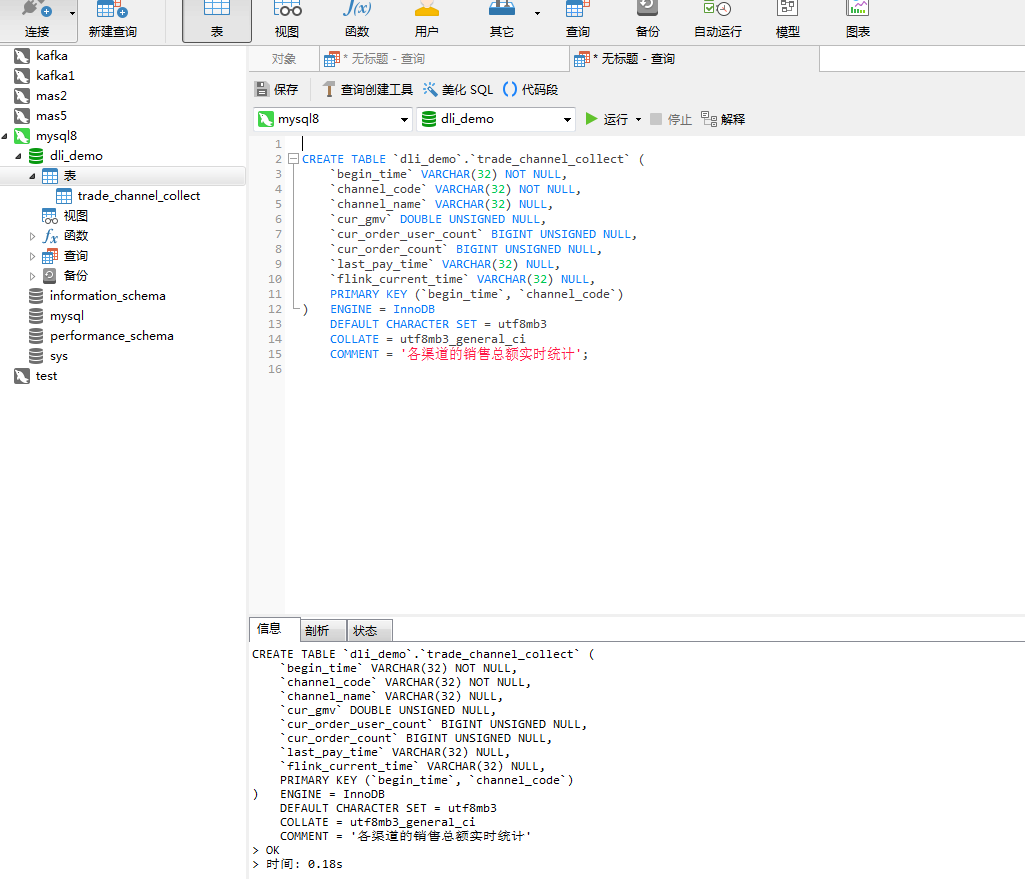Select the performance_schema database
Image resolution: width=1025 pixels, height=879 pixels.
(x=112, y=336)
